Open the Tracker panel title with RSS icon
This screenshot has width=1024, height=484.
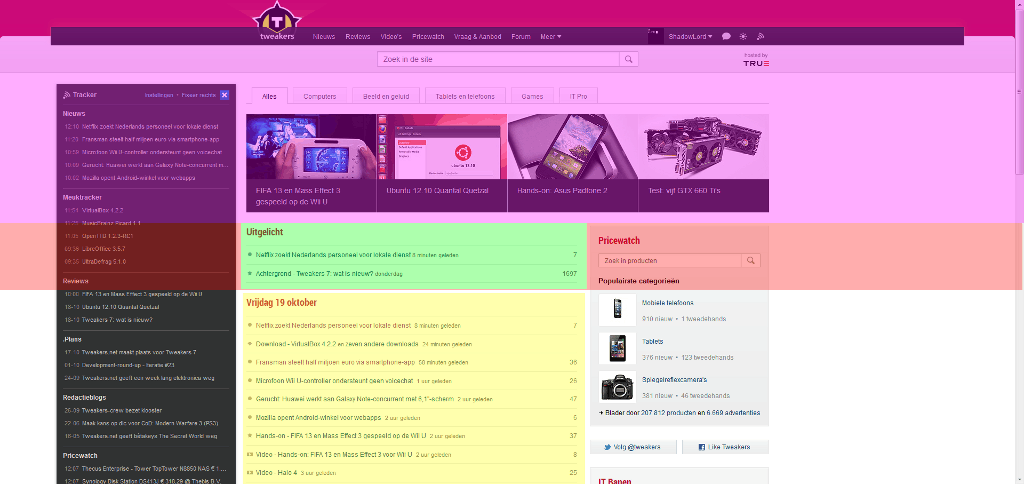pos(80,95)
